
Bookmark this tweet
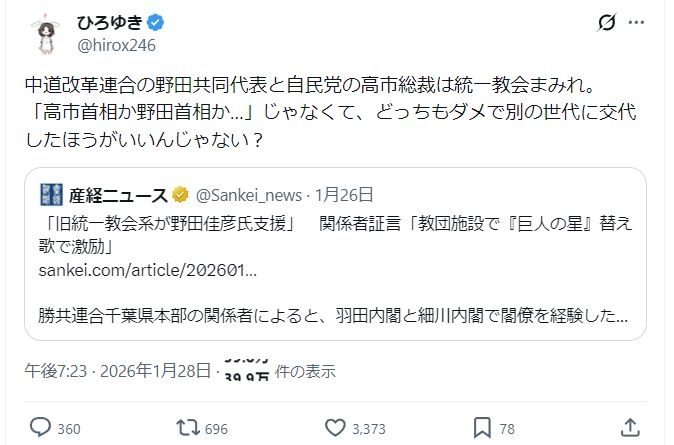click(483, 428)
